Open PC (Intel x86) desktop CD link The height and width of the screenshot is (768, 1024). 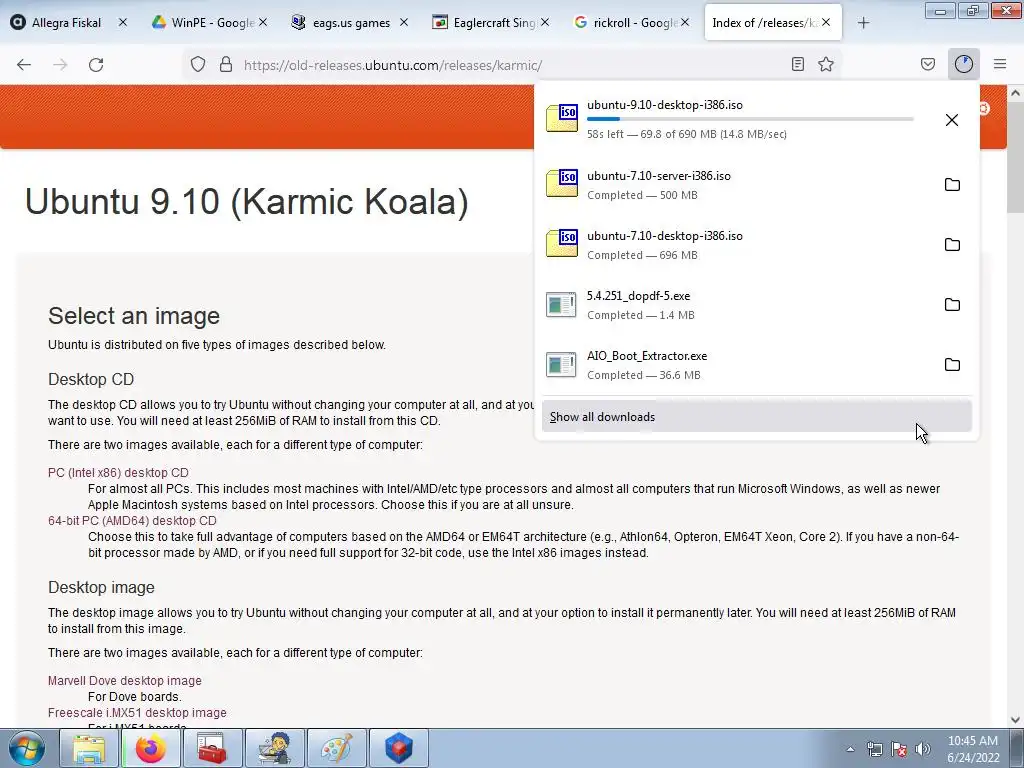pos(118,472)
